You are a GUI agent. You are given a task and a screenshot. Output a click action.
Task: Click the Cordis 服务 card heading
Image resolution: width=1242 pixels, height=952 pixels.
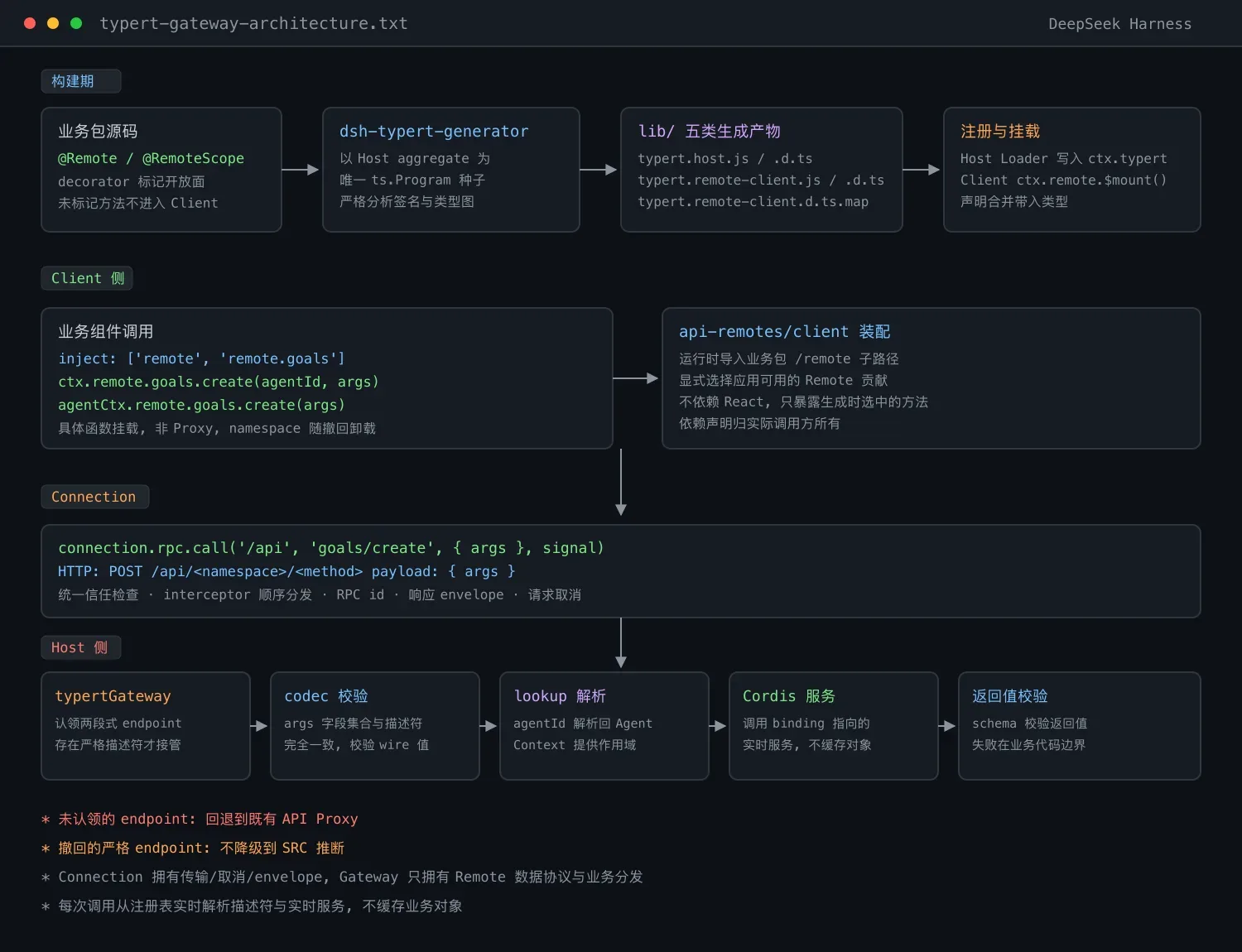click(789, 696)
